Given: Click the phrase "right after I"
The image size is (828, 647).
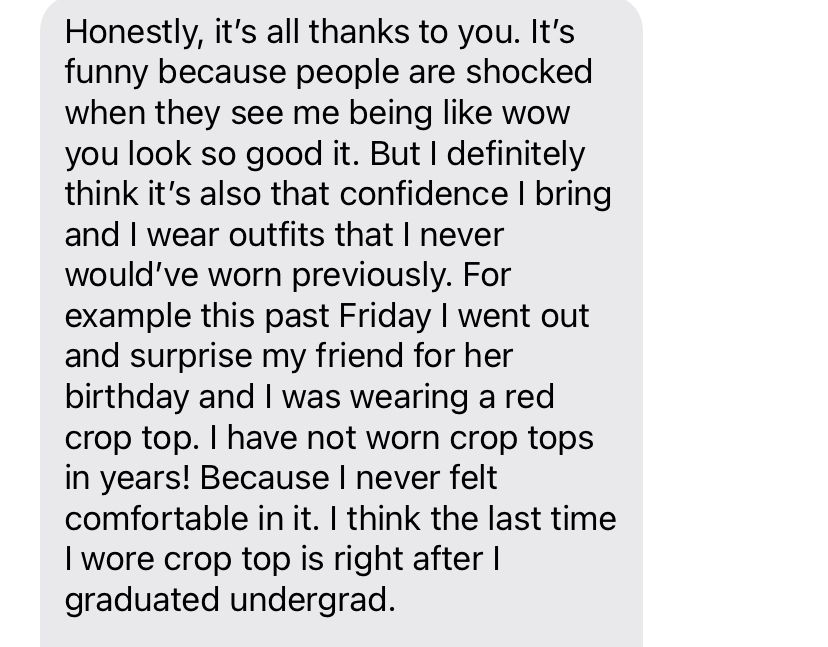Looking at the screenshot, I should point(417,560).
